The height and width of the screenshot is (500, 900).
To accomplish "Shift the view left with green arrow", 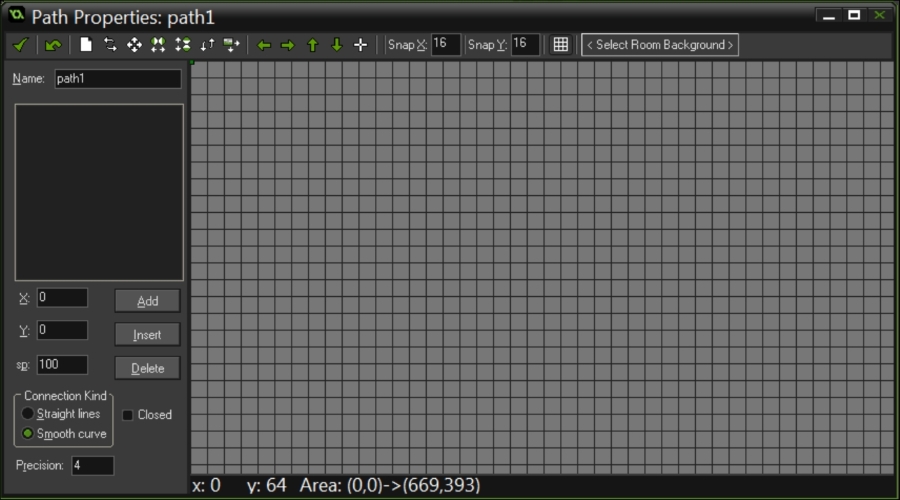I will [264, 45].
